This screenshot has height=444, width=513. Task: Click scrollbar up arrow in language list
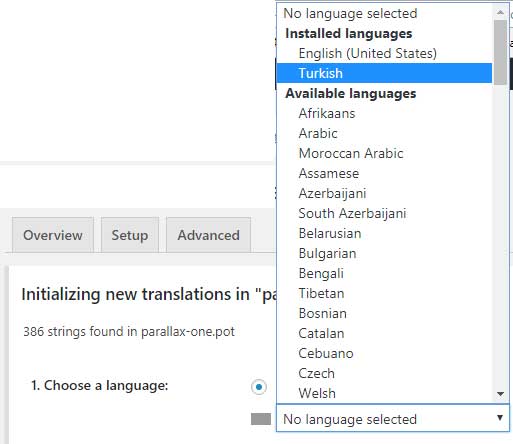click(x=500, y=13)
